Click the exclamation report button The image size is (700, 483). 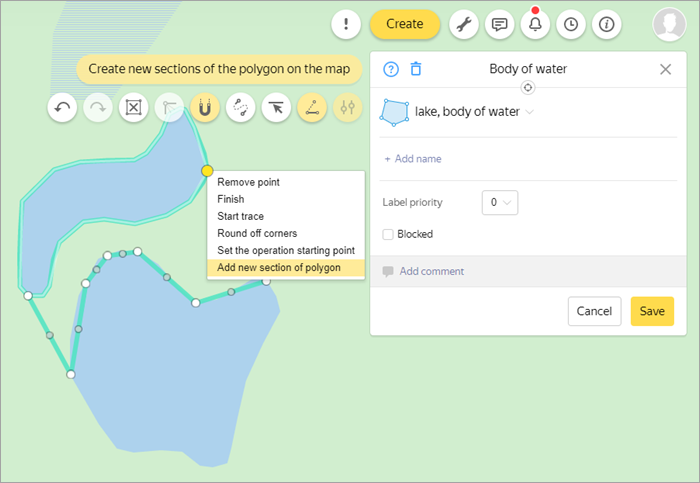click(346, 24)
